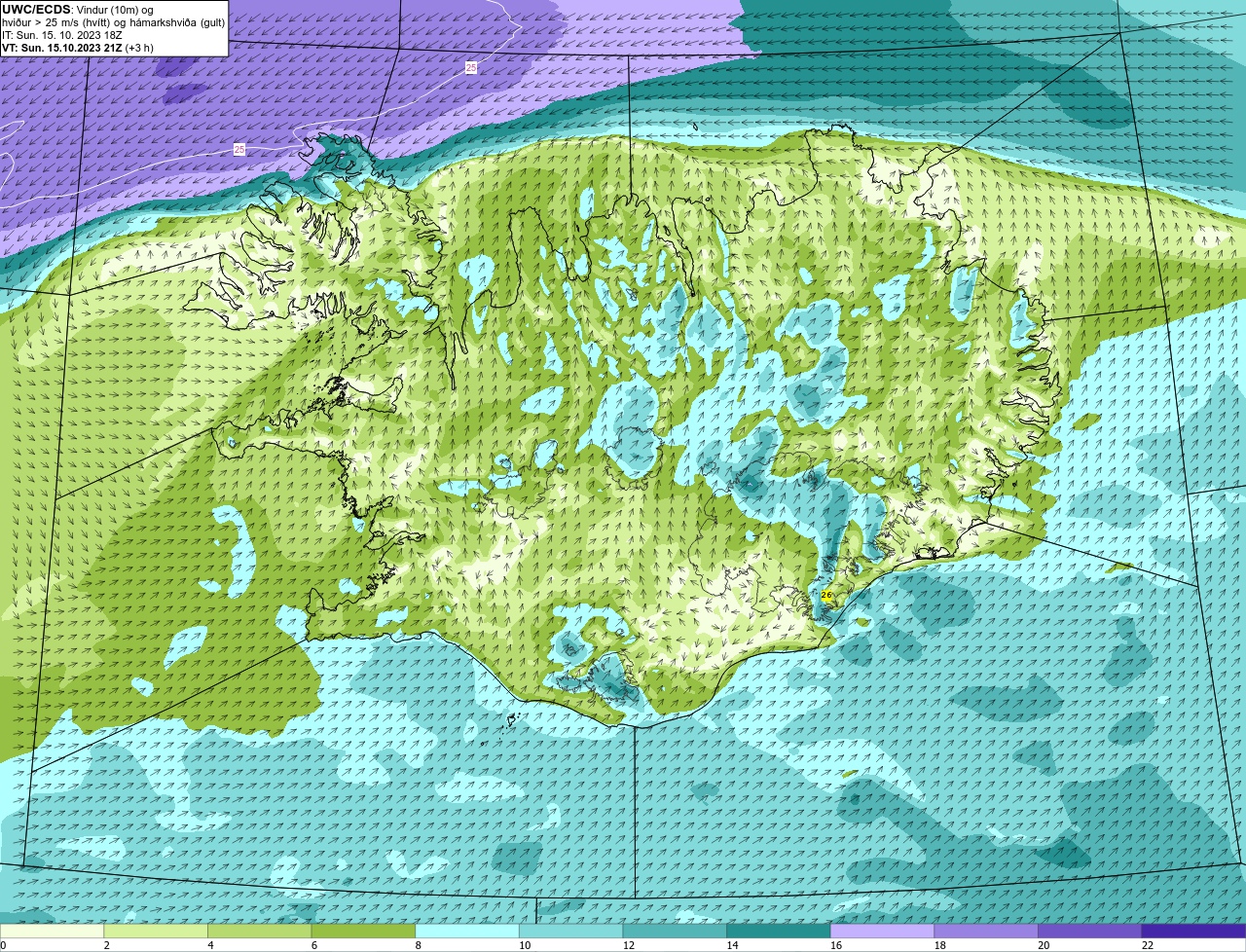The height and width of the screenshot is (952, 1246).
Task: Click the legend tick label "12"
Action: point(628,945)
